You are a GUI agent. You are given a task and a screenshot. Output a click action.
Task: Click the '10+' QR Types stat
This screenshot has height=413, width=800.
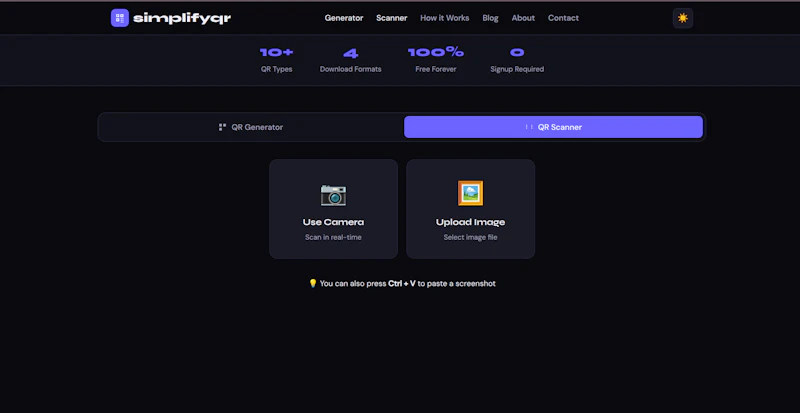[x=277, y=52]
